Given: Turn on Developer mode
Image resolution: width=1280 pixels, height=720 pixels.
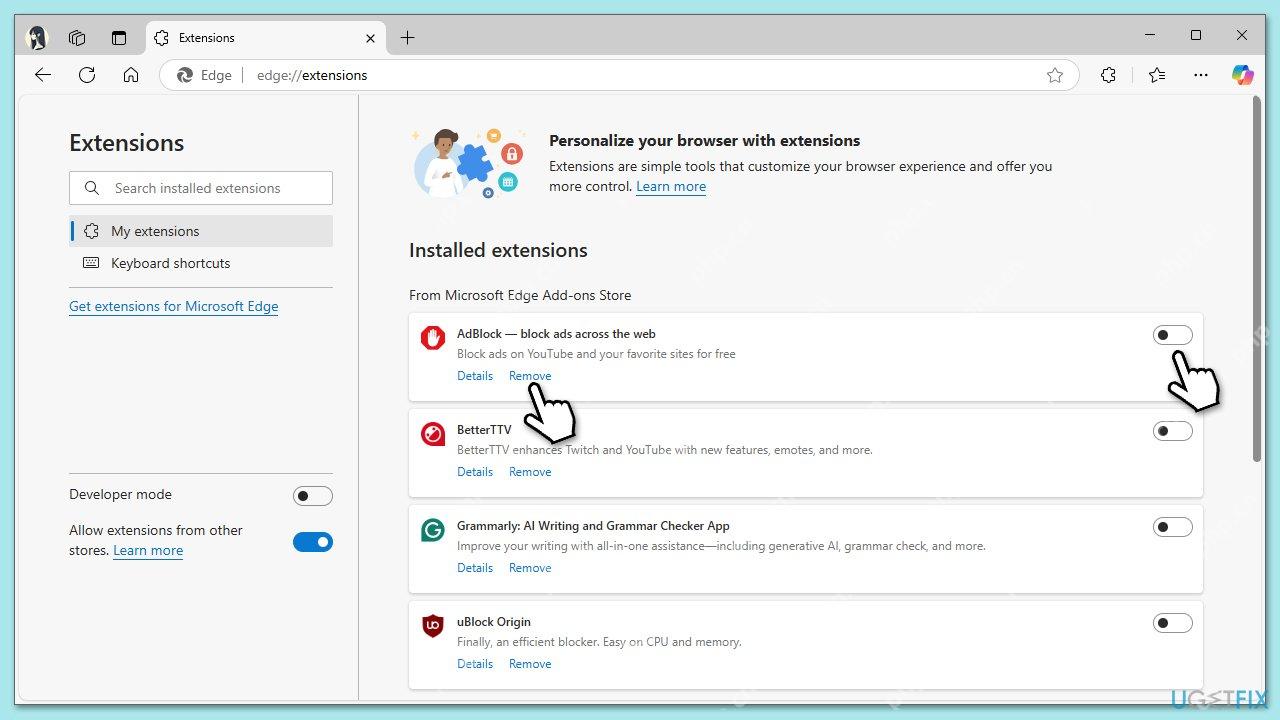Looking at the screenshot, I should pos(313,495).
